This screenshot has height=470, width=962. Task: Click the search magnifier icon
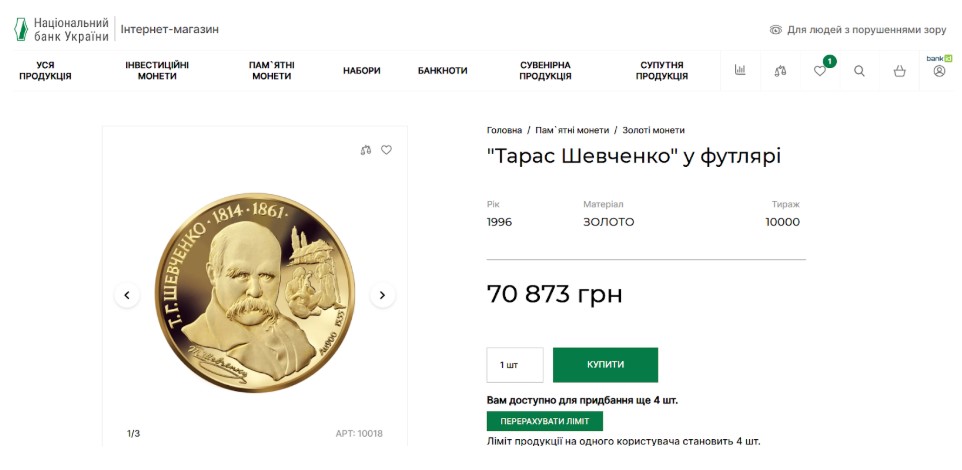point(859,71)
